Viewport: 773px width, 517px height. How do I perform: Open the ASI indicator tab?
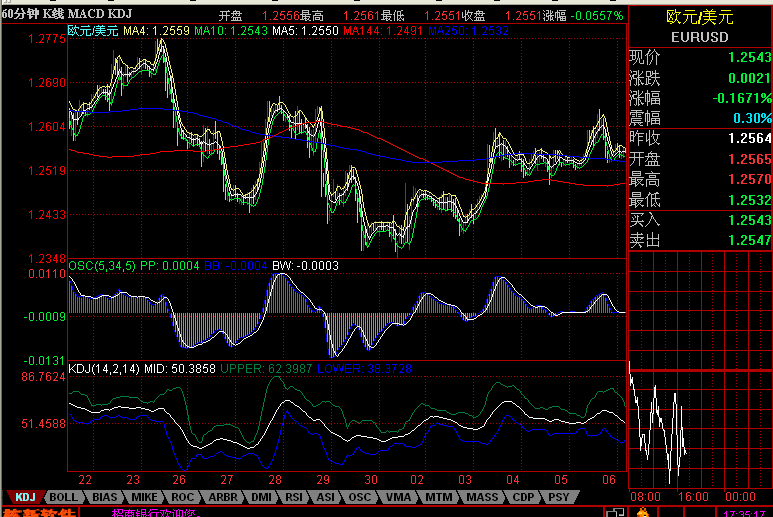click(x=325, y=497)
